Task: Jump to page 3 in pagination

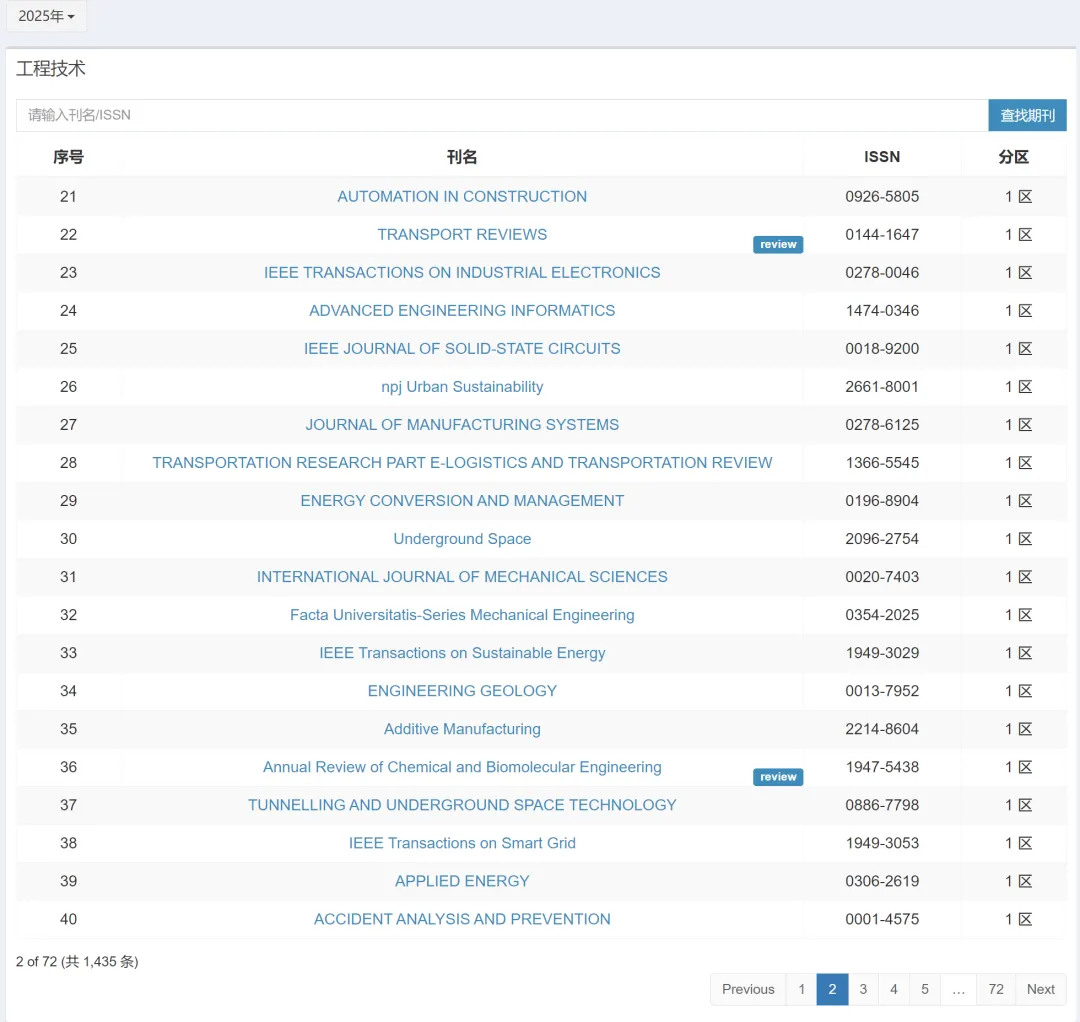Action: point(863,989)
